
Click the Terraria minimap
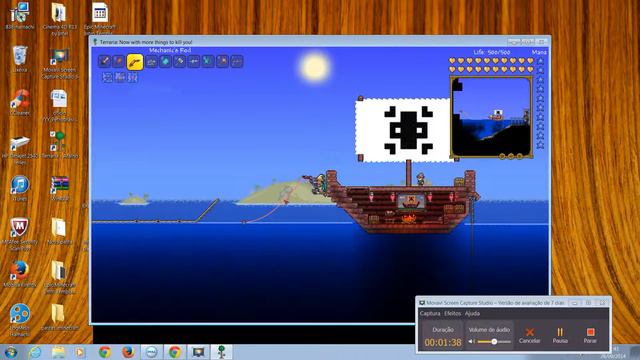point(491,117)
